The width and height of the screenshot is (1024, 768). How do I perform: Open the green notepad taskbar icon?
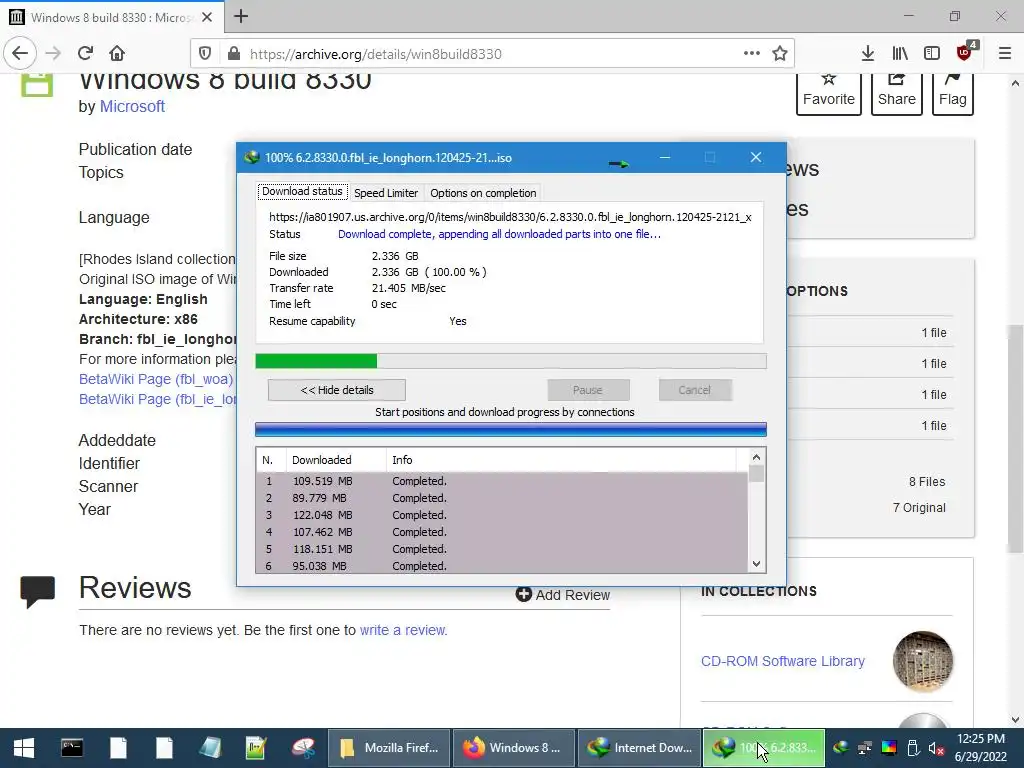point(256,748)
